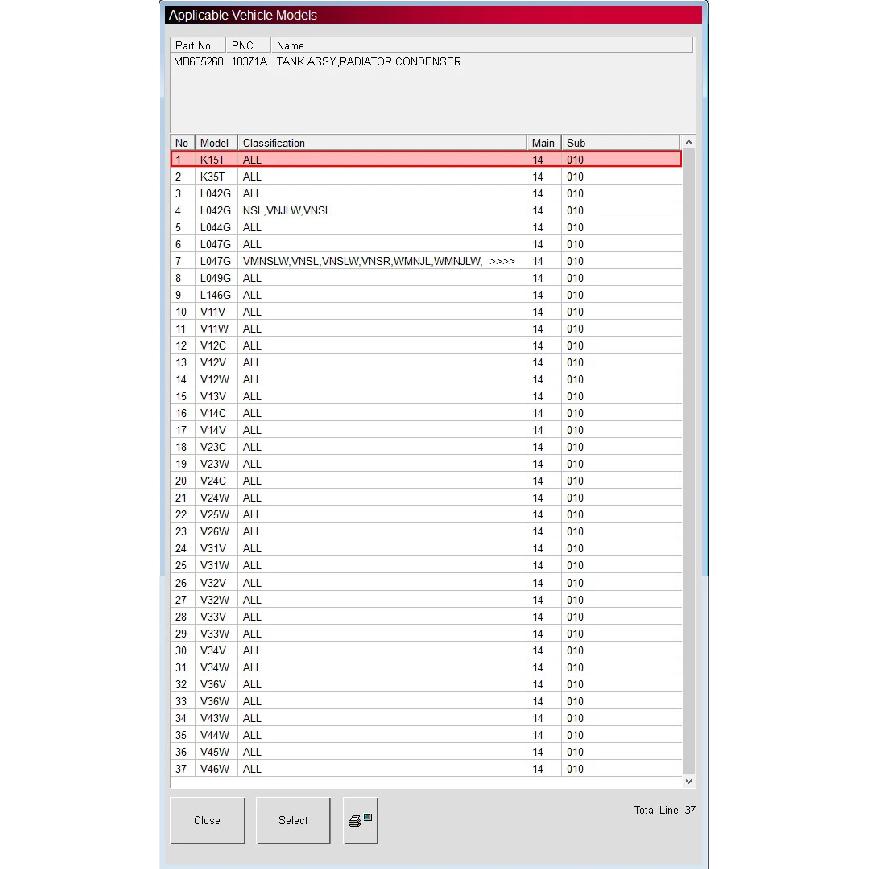Click the TANK ASSY,RADIATOR CONDENSER part name
The width and height of the screenshot is (869, 869).
369,62
